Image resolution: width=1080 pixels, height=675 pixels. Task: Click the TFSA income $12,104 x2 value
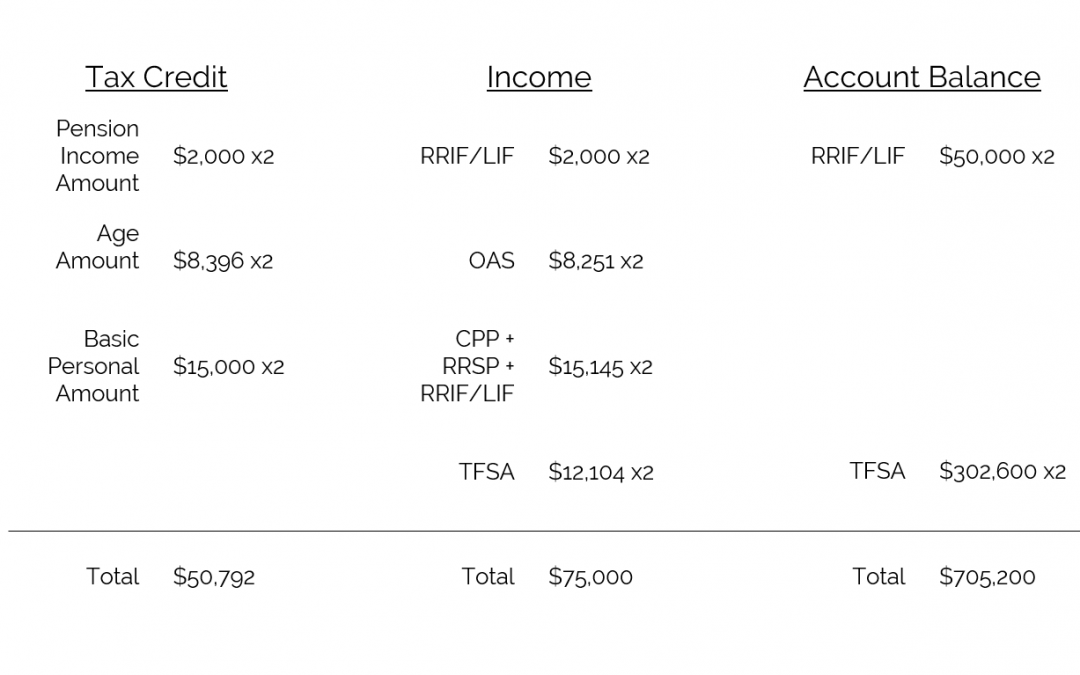[x=601, y=472]
